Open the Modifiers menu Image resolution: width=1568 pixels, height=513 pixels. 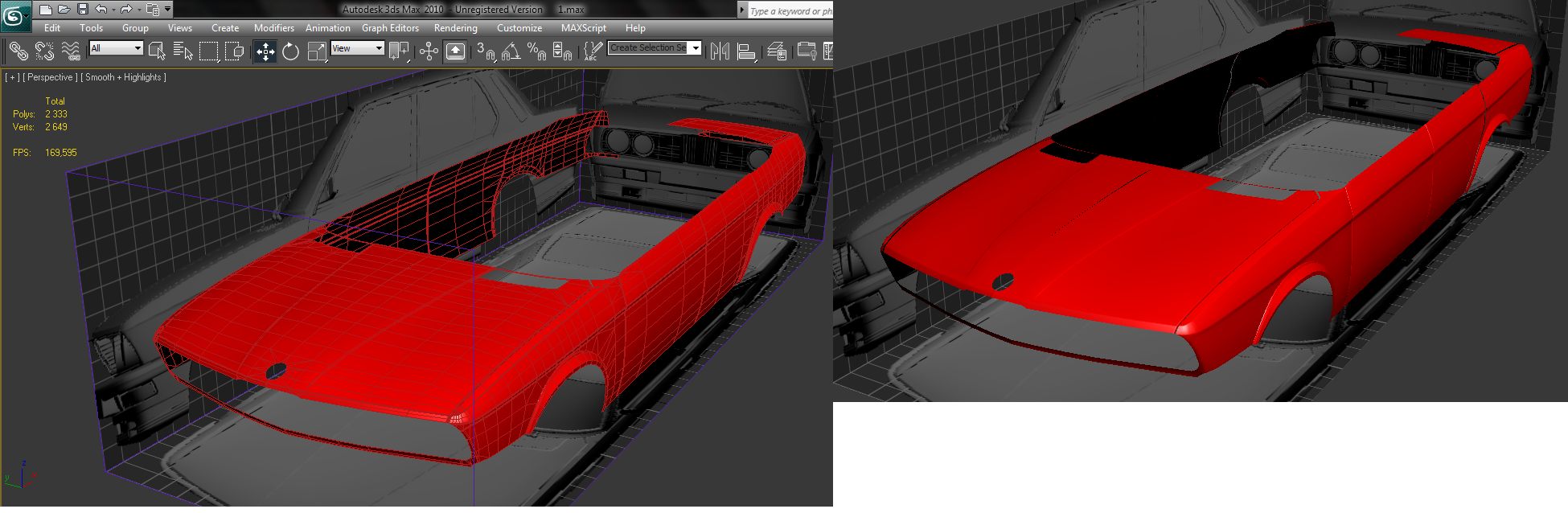point(273,28)
